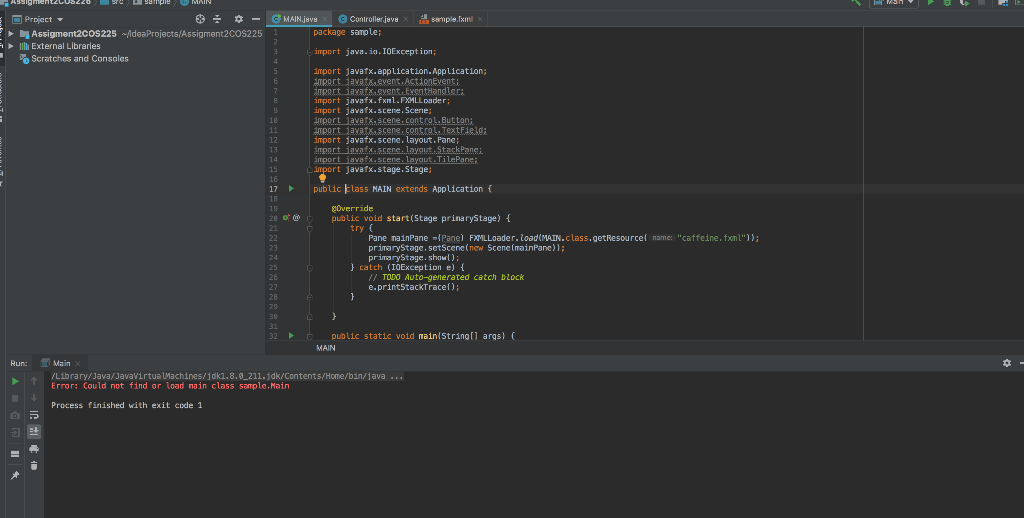Close the Main run tab
Image resolution: width=1024 pixels, height=518 pixels.
point(78,363)
